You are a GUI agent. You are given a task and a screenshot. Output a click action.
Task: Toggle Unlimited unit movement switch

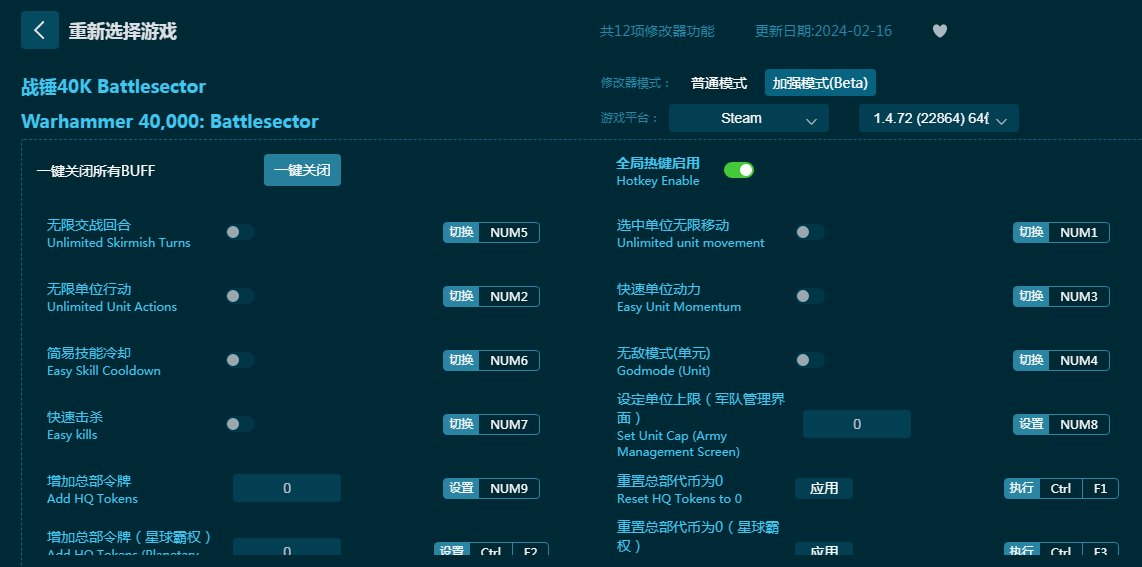pyautogui.click(x=810, y=232)
